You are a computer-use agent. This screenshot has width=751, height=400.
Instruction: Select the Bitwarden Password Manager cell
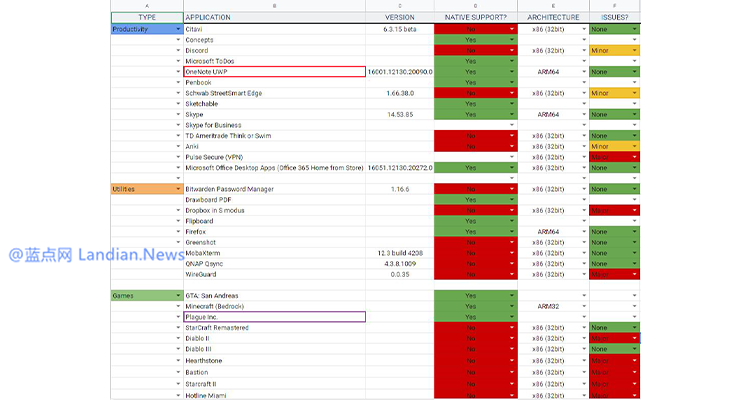[x=274, y=189]
